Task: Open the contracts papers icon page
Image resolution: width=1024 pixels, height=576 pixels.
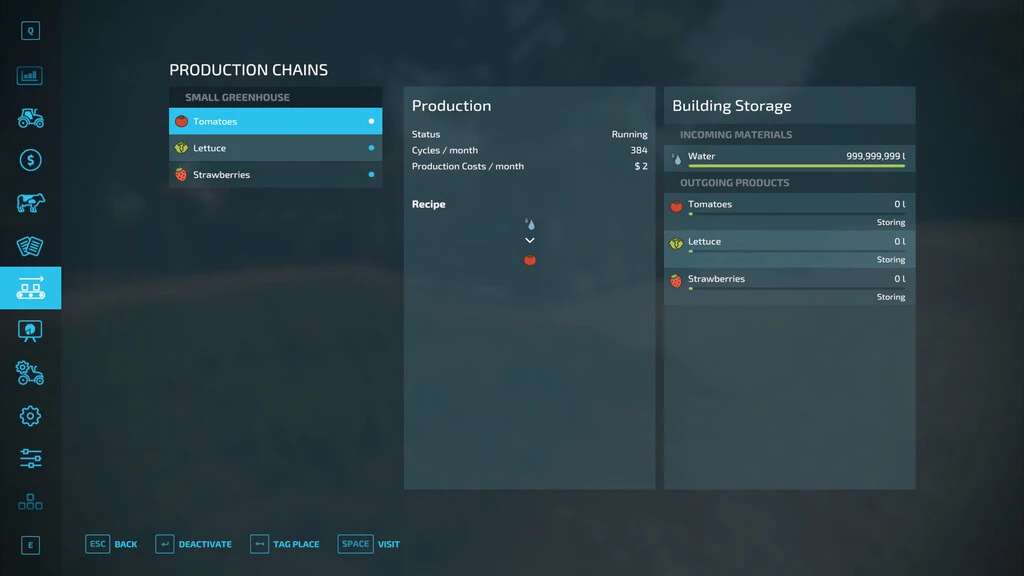Action: tap(30, 246)
